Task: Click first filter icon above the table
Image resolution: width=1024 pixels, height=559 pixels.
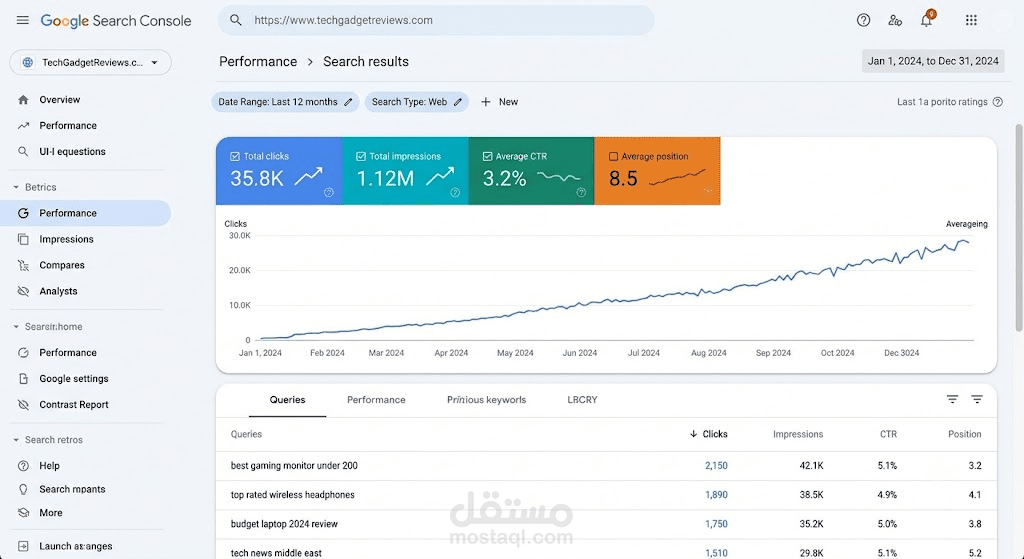Action: pyautogui.click(x=952, y=399)
